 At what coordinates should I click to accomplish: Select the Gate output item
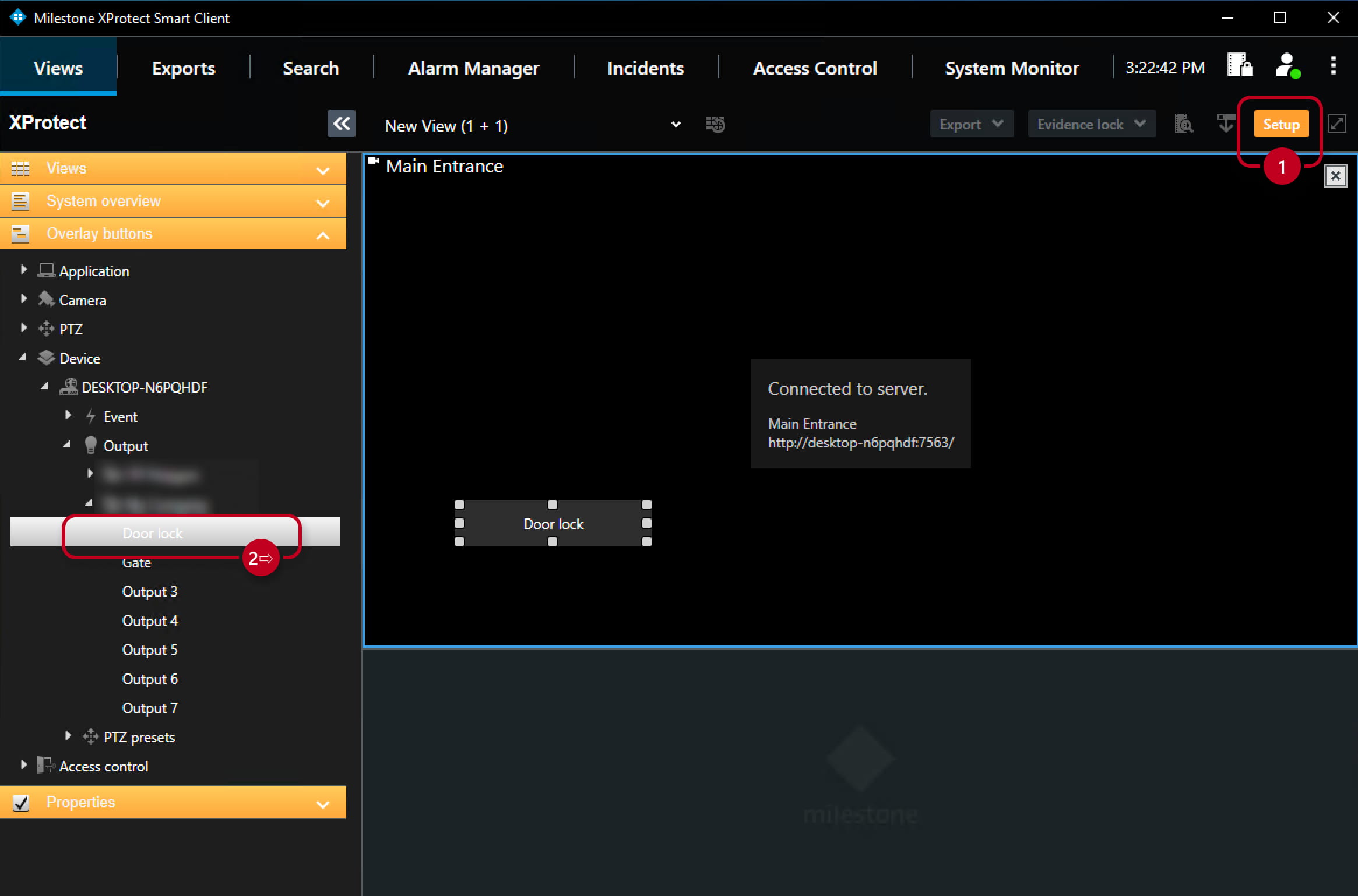[x=136, y=562]
